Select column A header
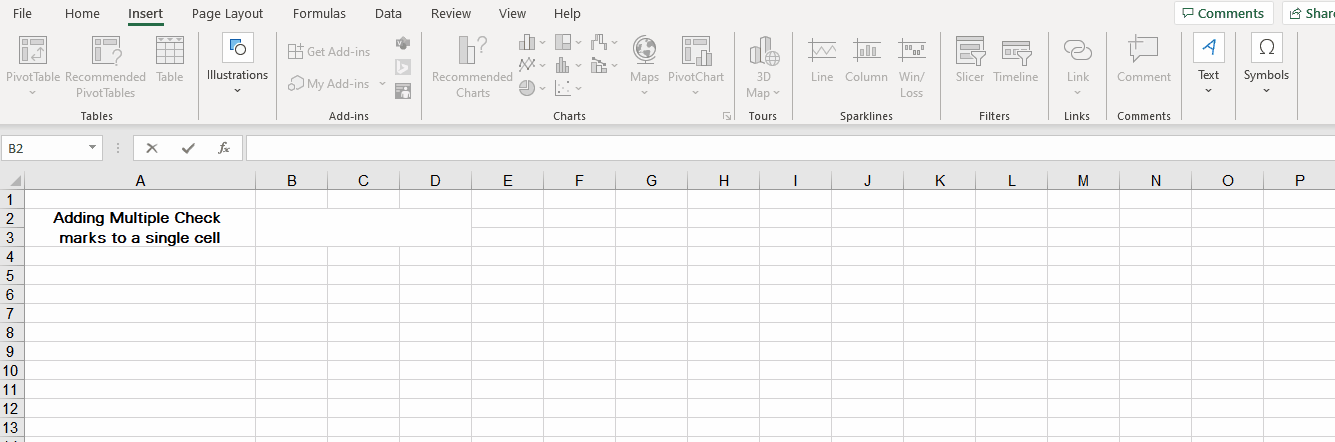Image resolution: width=1335 pixels, height=442 pixels. tap(140, 181)
